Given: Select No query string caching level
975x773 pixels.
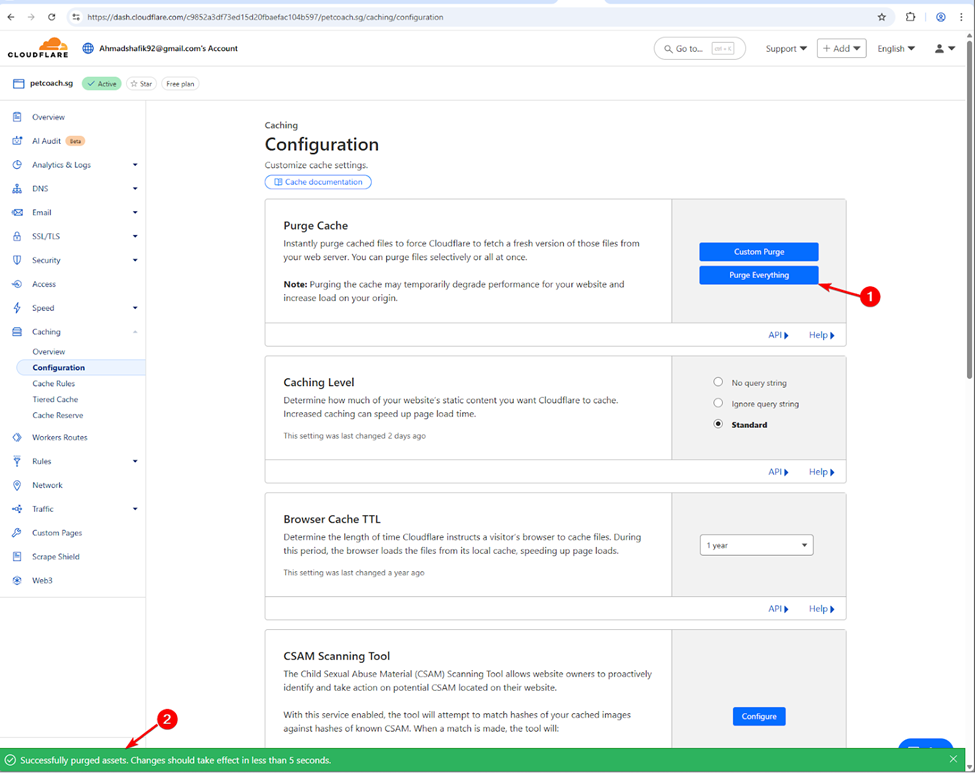Looking at the screenshot, I should tap(718, 382).
